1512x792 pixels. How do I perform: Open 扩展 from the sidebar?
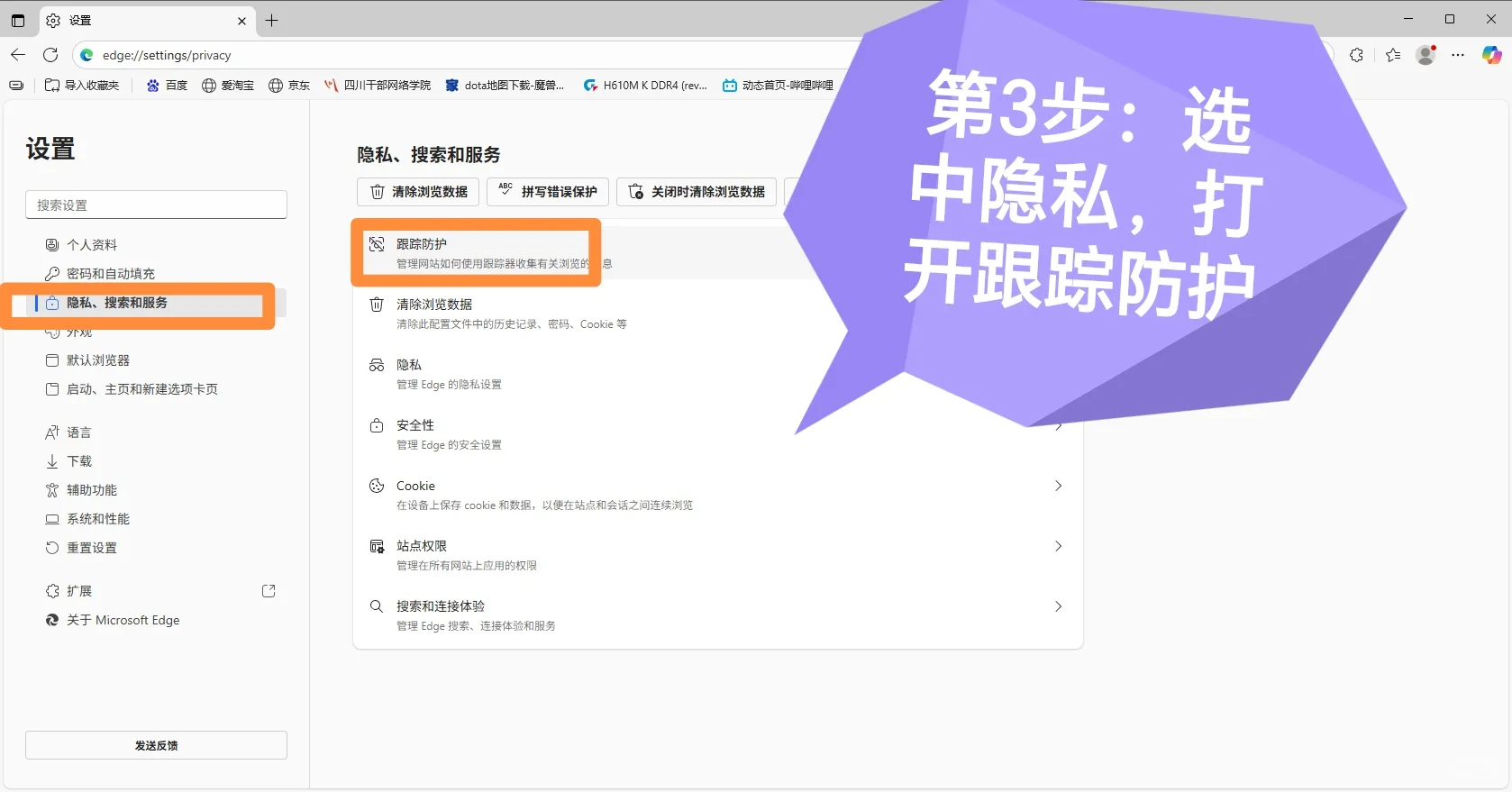pyautogui.click(x=156, y=591)
